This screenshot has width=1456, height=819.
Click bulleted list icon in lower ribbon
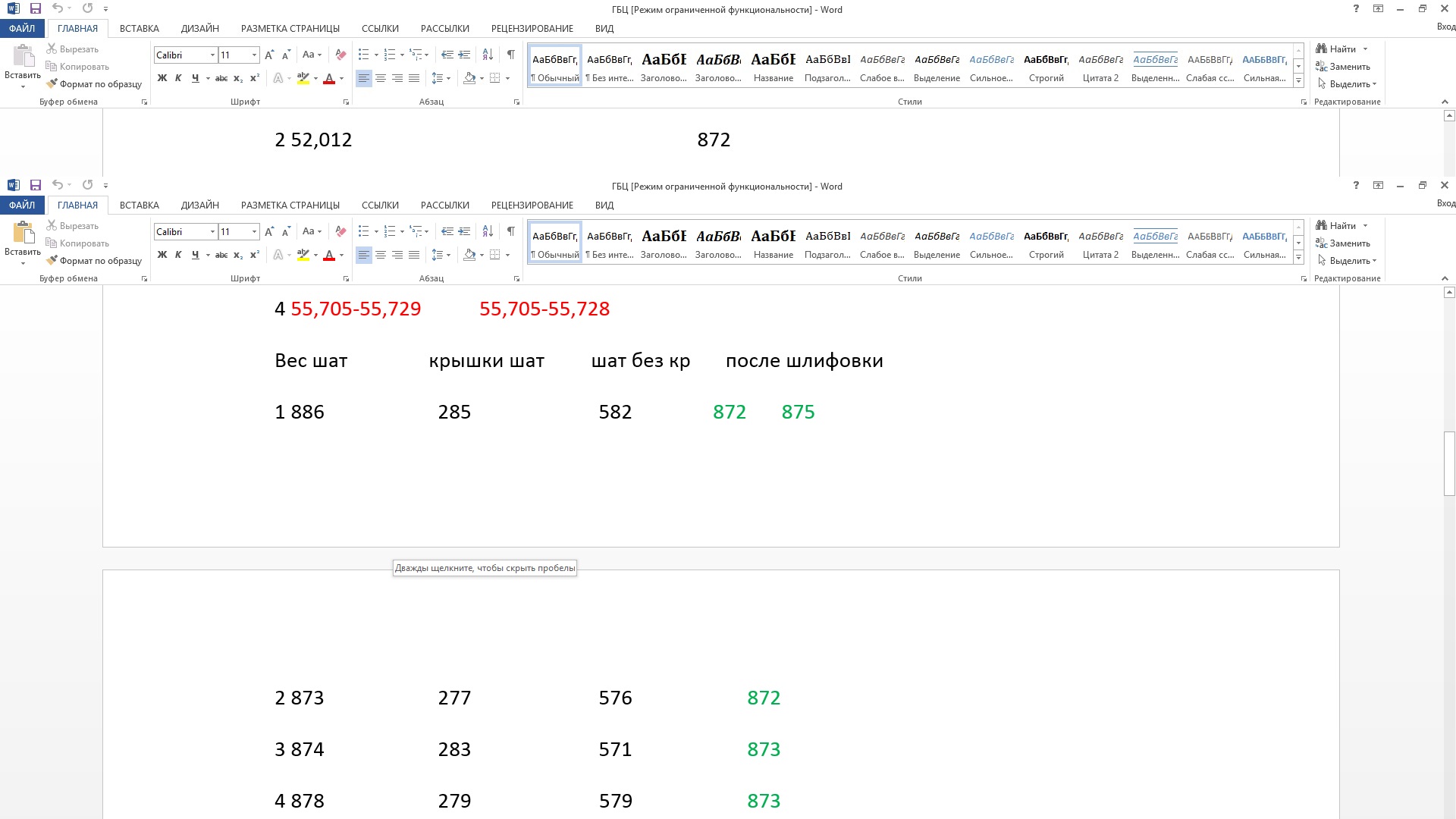(x=363, y=231)
